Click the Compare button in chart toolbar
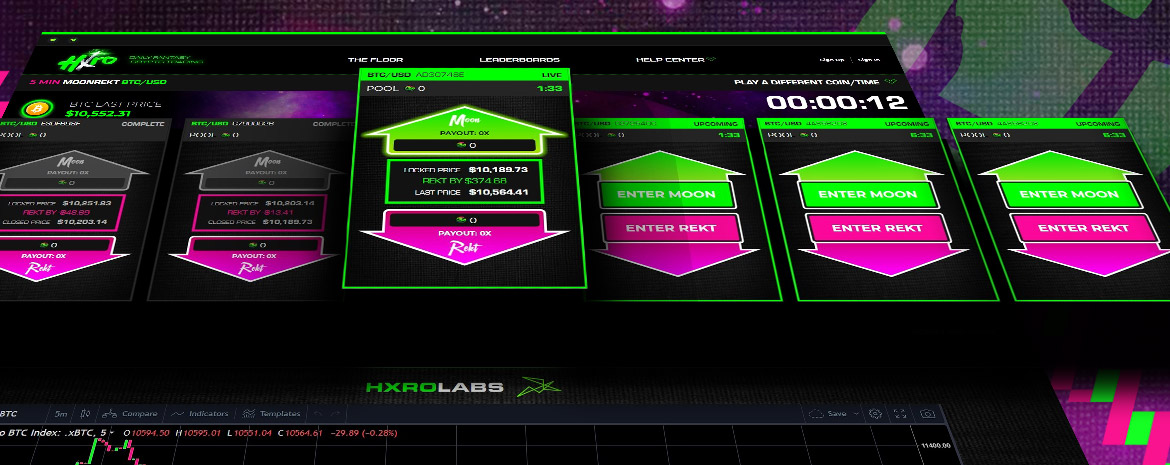 click(x=131, y=413)
